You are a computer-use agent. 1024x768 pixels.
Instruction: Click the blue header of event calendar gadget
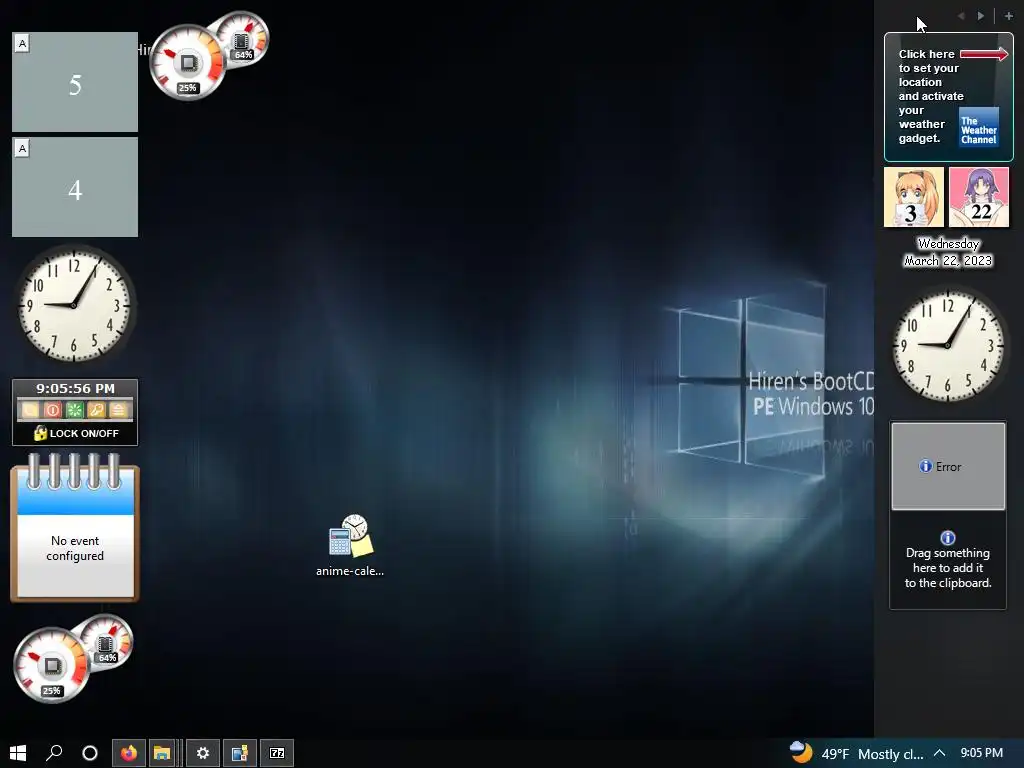pos(75,495)
